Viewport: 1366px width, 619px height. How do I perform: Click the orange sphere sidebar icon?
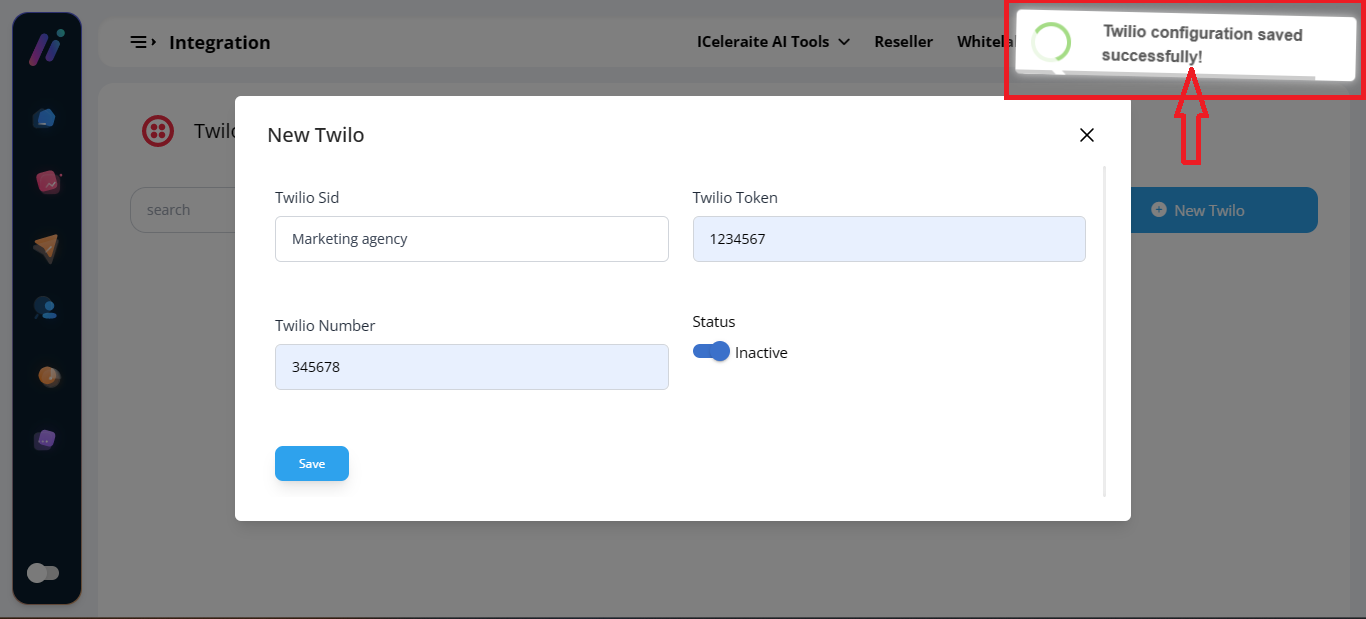[x=48, y=375]
